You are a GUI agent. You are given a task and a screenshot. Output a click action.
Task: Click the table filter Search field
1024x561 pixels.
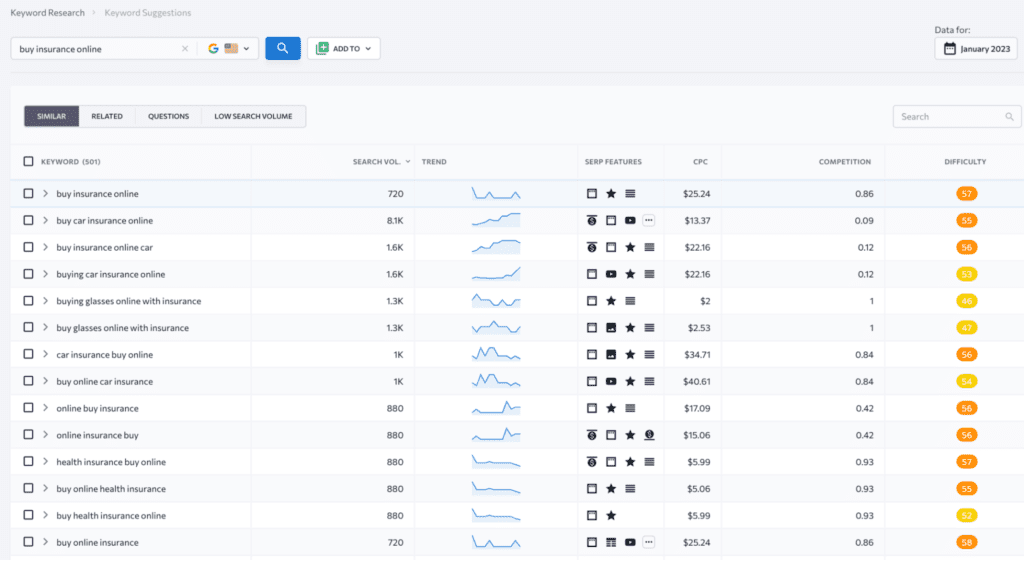point(950,117)
